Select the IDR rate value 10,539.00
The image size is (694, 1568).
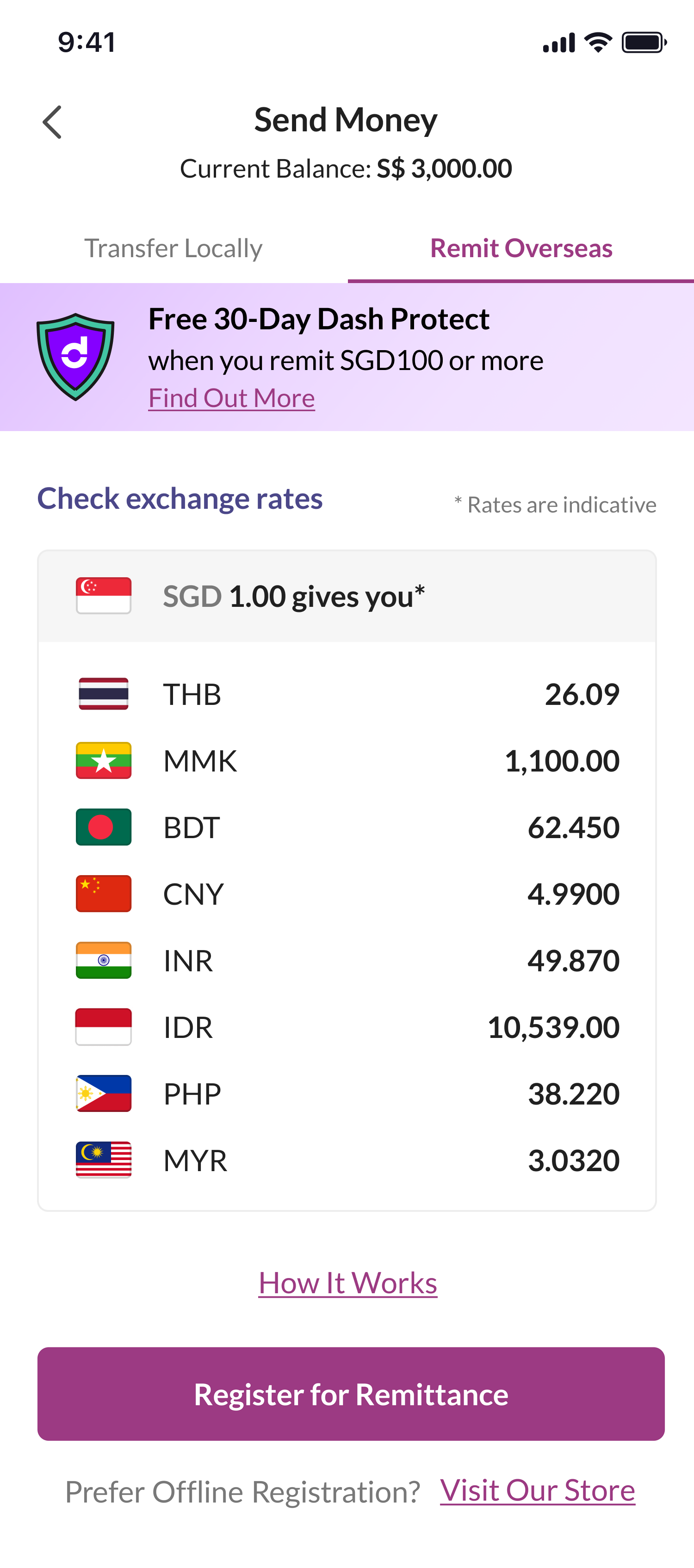553,1027
